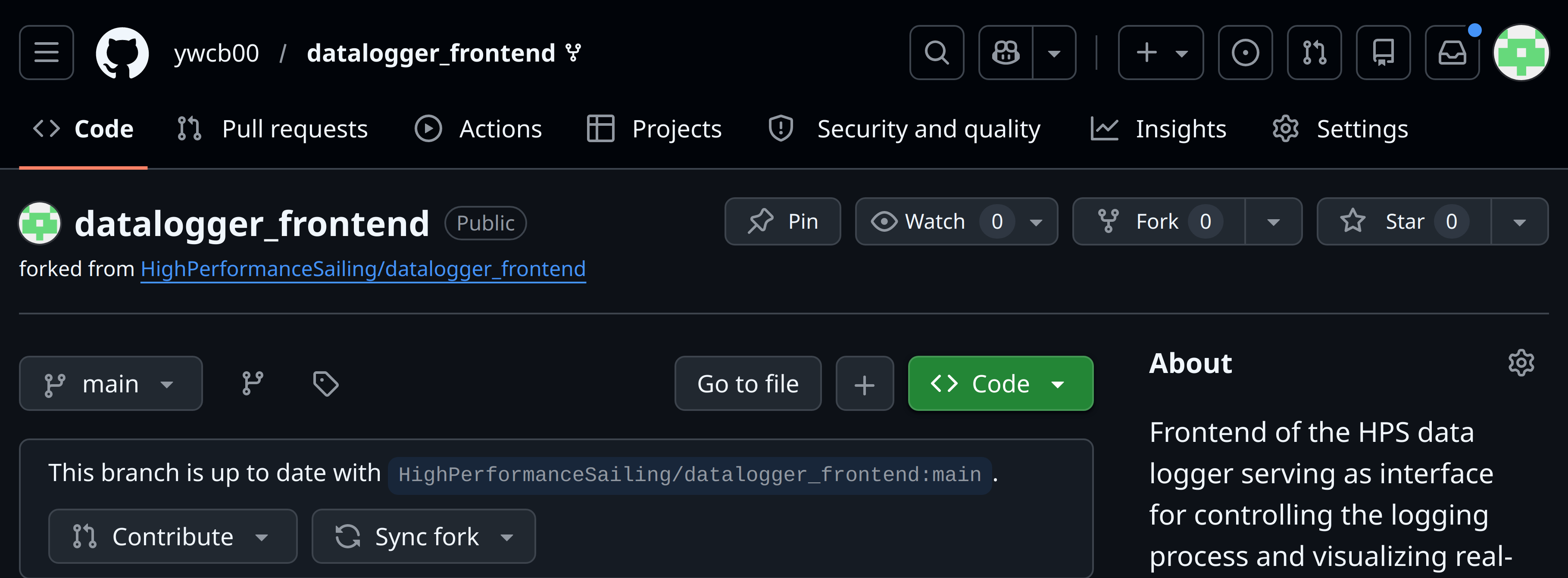Open the issues circle-dot icon

(1245, 52)
